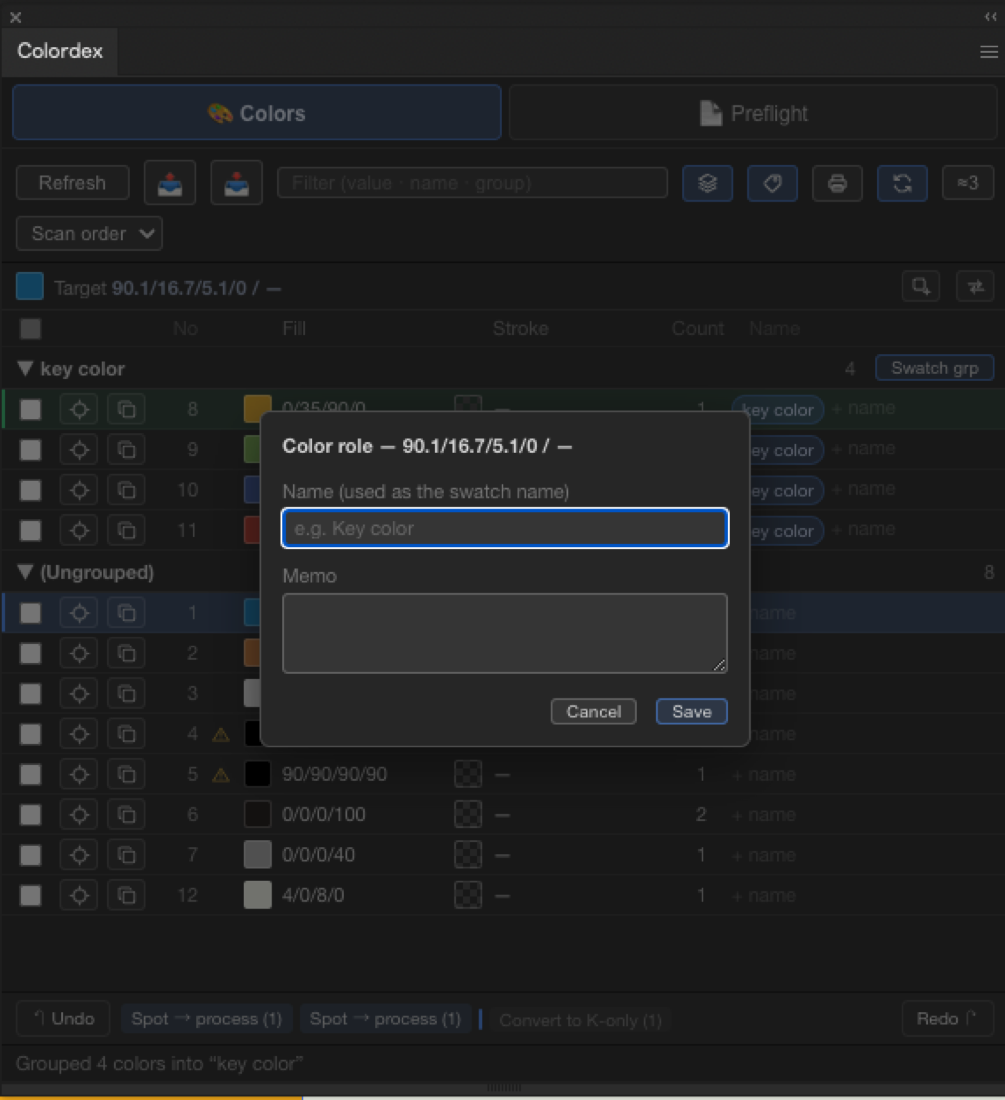Click the magnifier select icon near Target
The image size is (1005, 1100).
[x=921, y=286]
